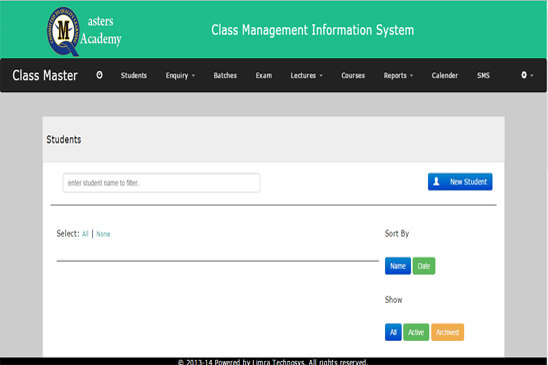548x365 pixels.
Task: Open the Batches page
Action: tap(225, 76)
